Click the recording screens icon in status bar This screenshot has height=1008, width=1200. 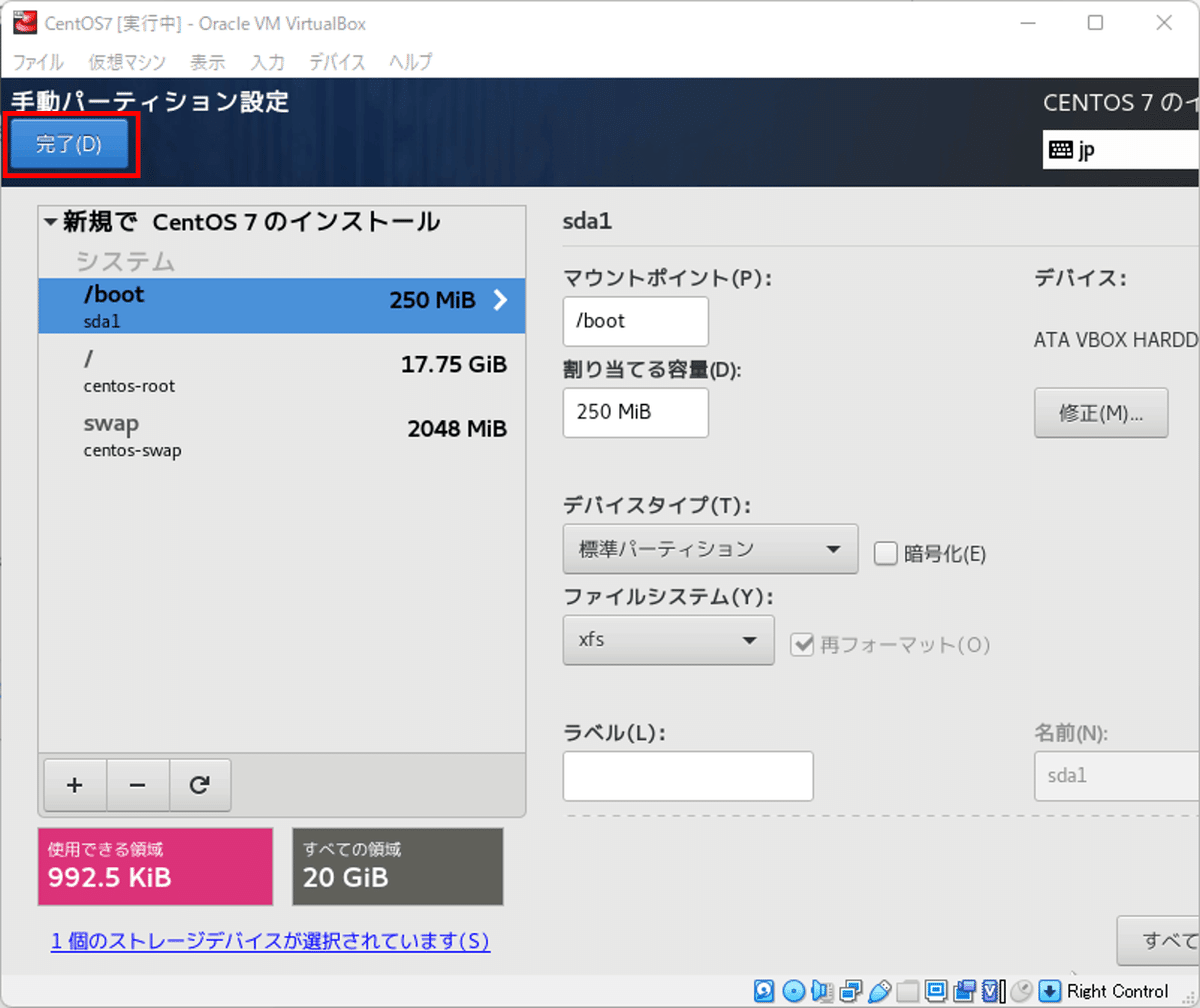965,991
